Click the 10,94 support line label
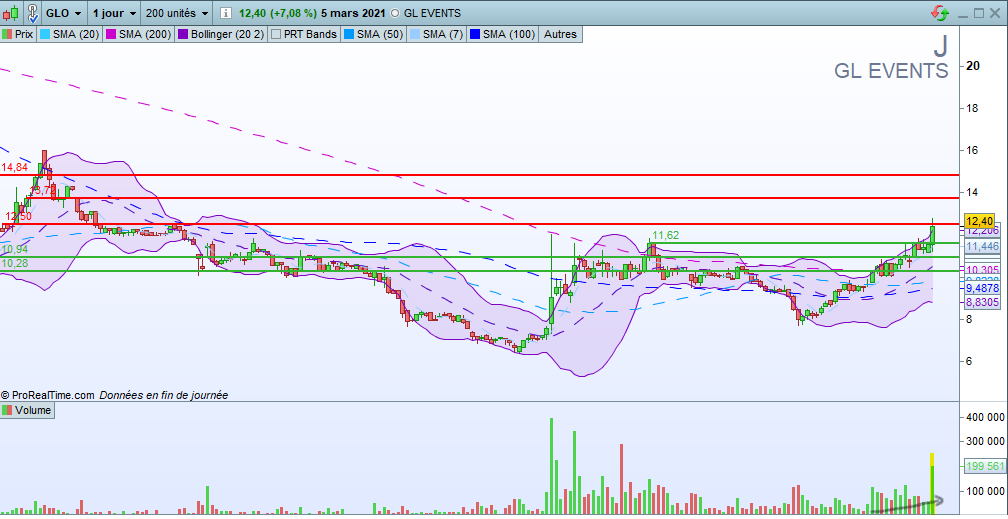 (15, 250)
